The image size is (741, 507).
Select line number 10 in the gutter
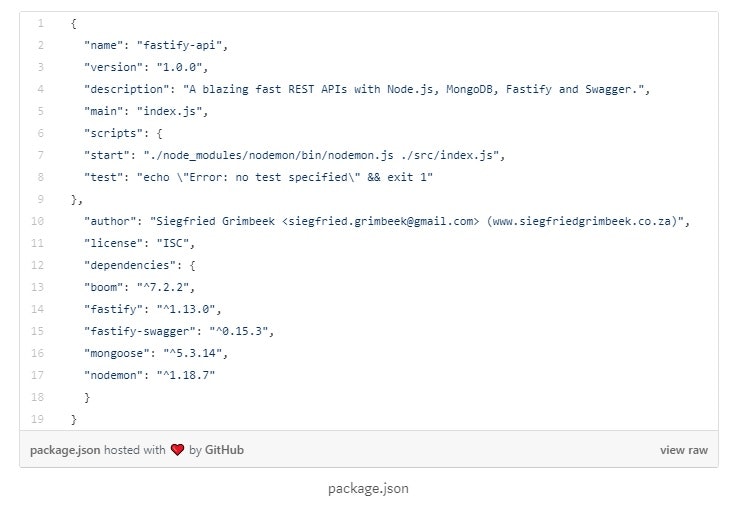[x=37, y=221]
